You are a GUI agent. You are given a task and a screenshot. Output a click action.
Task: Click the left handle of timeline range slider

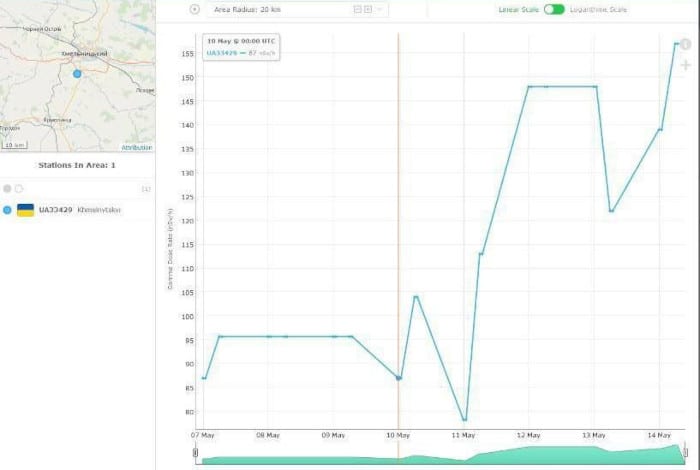click(195, 453)
